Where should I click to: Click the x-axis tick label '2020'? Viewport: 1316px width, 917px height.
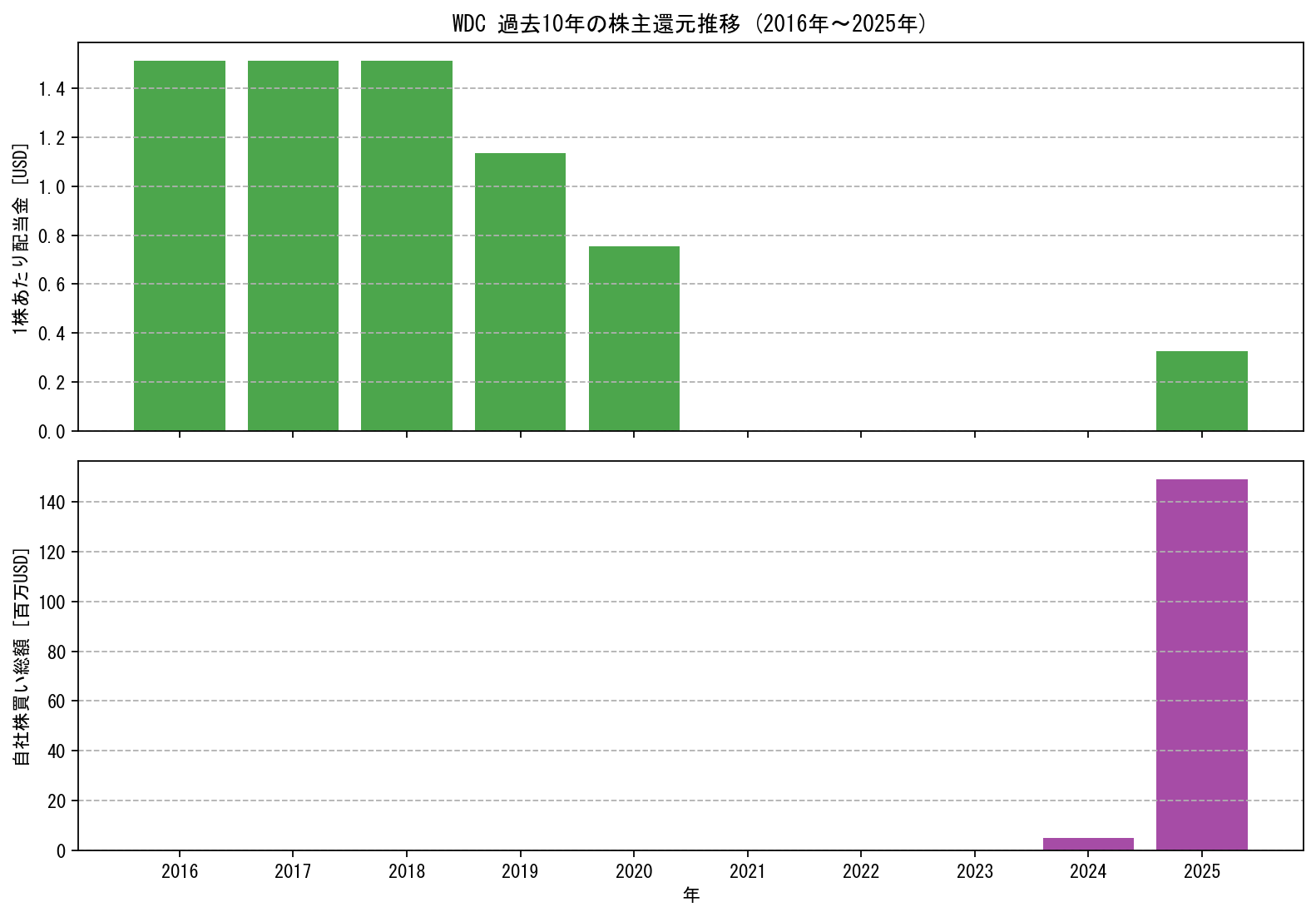point(634,871)
